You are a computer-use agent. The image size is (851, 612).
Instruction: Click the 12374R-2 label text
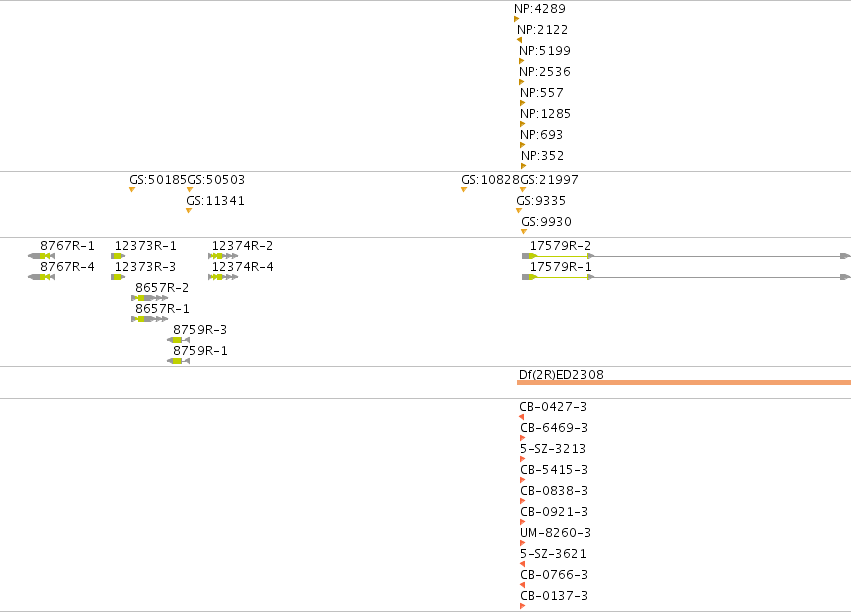(243, 246)
